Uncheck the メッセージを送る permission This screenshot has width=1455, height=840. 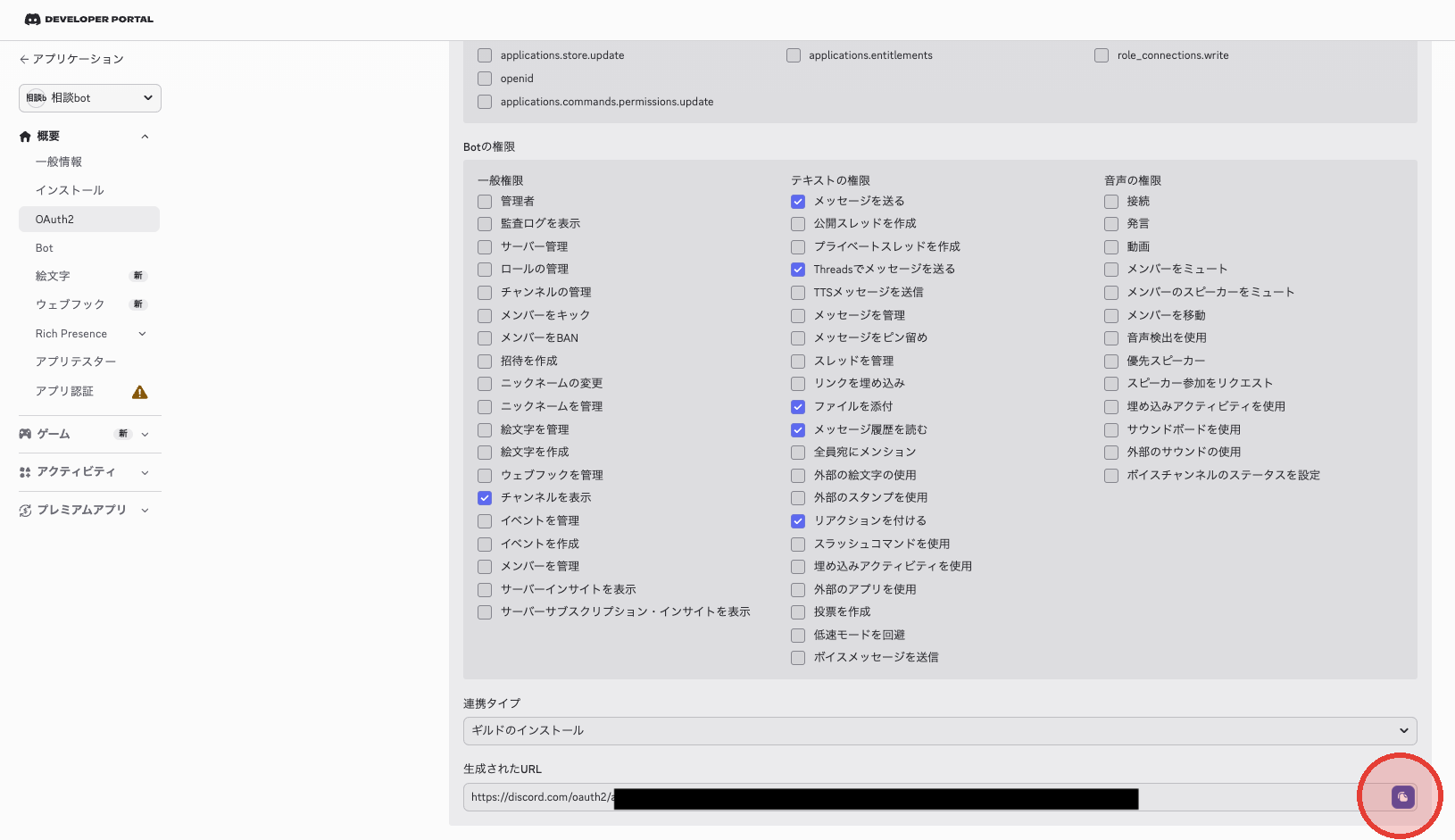click(798, 202)
